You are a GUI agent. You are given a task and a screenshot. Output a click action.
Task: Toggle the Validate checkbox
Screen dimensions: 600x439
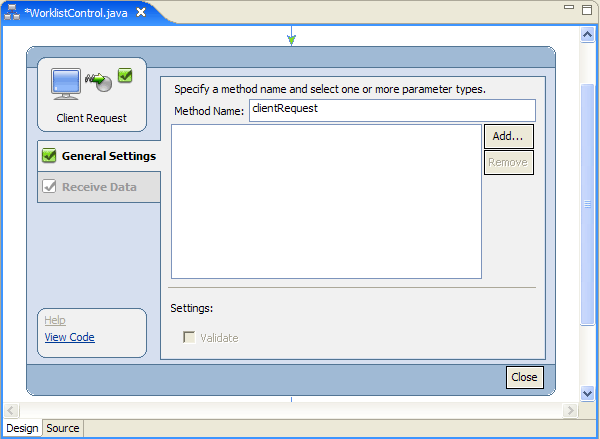[x=189, y=337]
